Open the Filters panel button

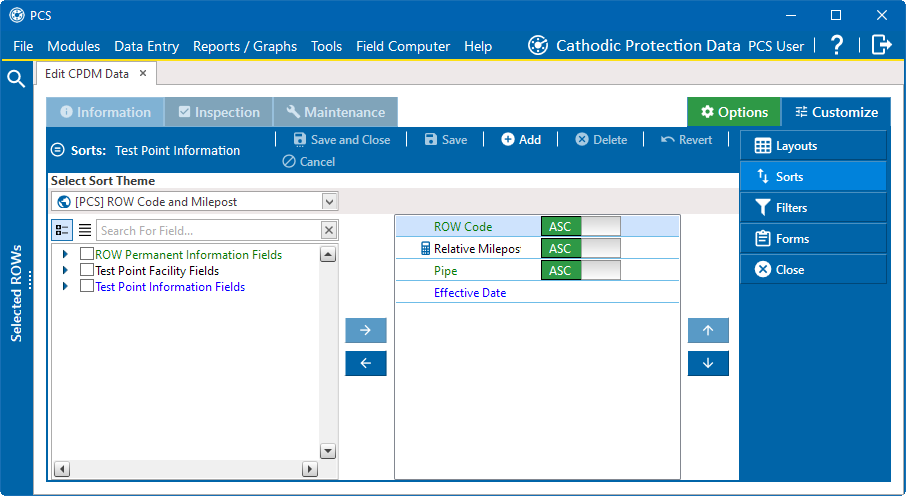(813, 208)
